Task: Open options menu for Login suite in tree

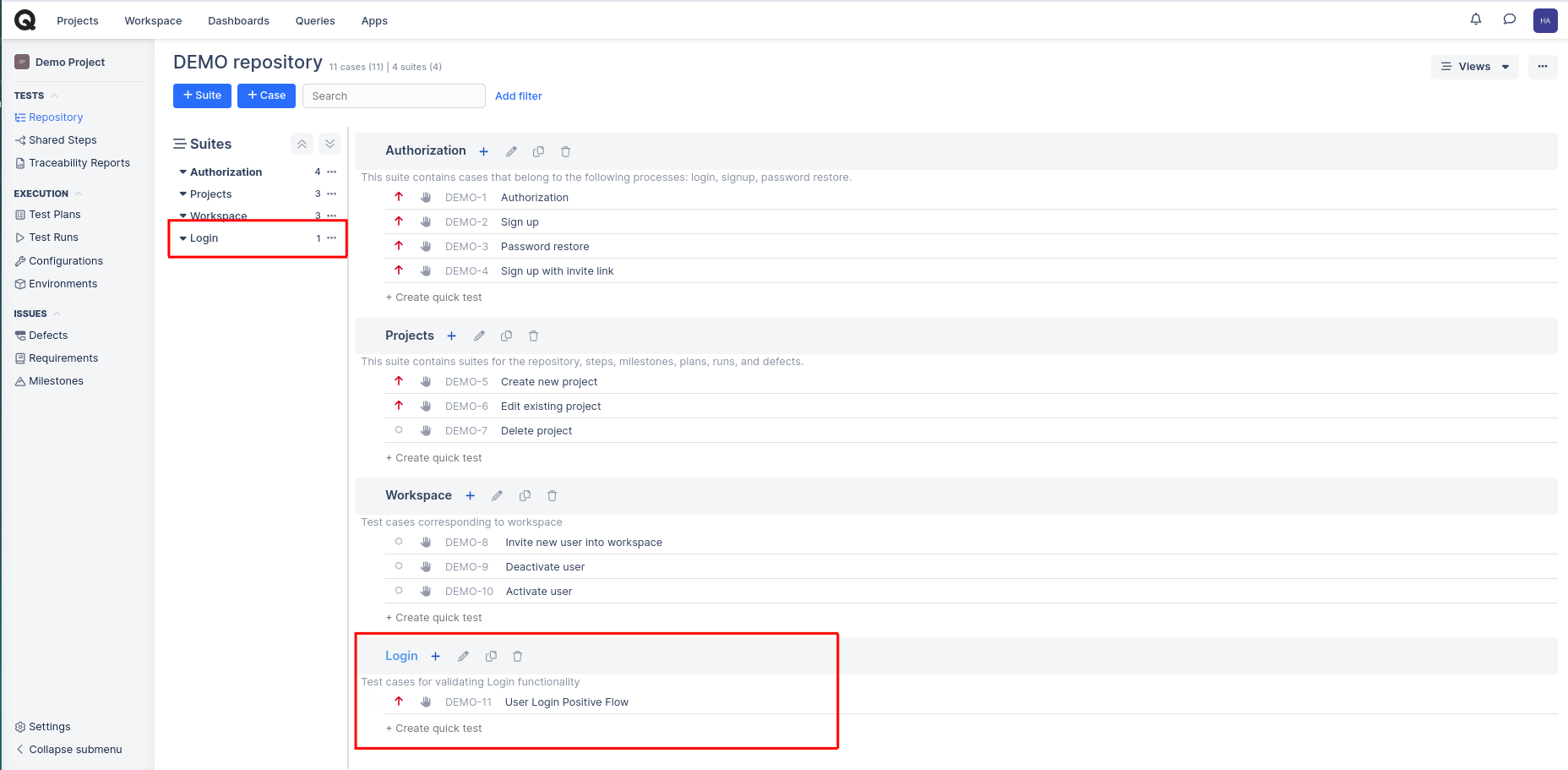Action: pyautogui.click(x=332, y=238)
